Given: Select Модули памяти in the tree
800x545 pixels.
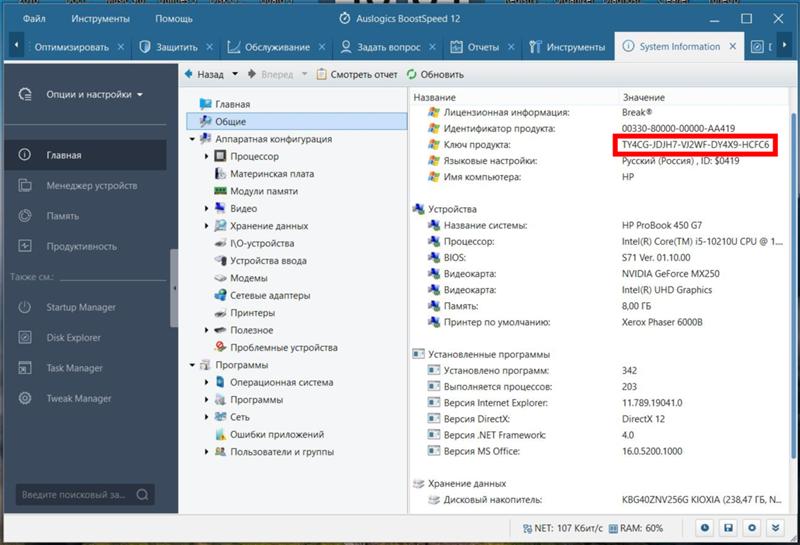Looking at the screenshot, I should click(x=264, y=191).
